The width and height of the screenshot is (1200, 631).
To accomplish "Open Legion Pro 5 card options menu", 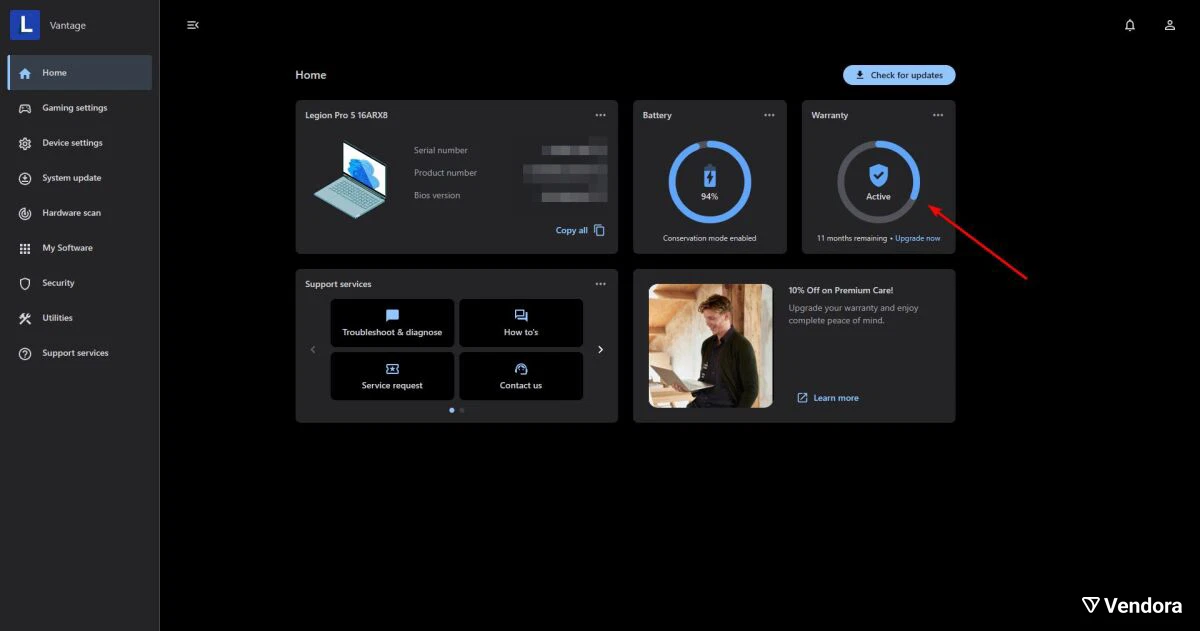I will (x=600, y=115).
